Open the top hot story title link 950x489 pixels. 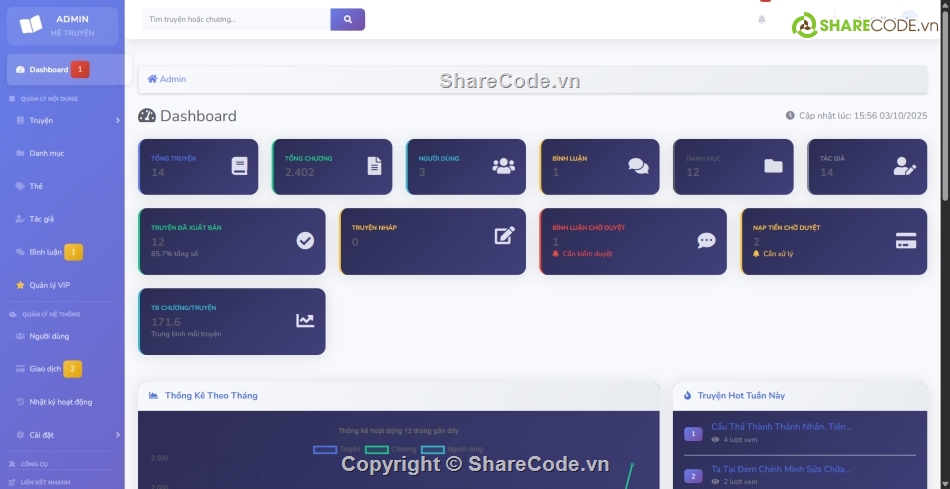tap(781, 426)
